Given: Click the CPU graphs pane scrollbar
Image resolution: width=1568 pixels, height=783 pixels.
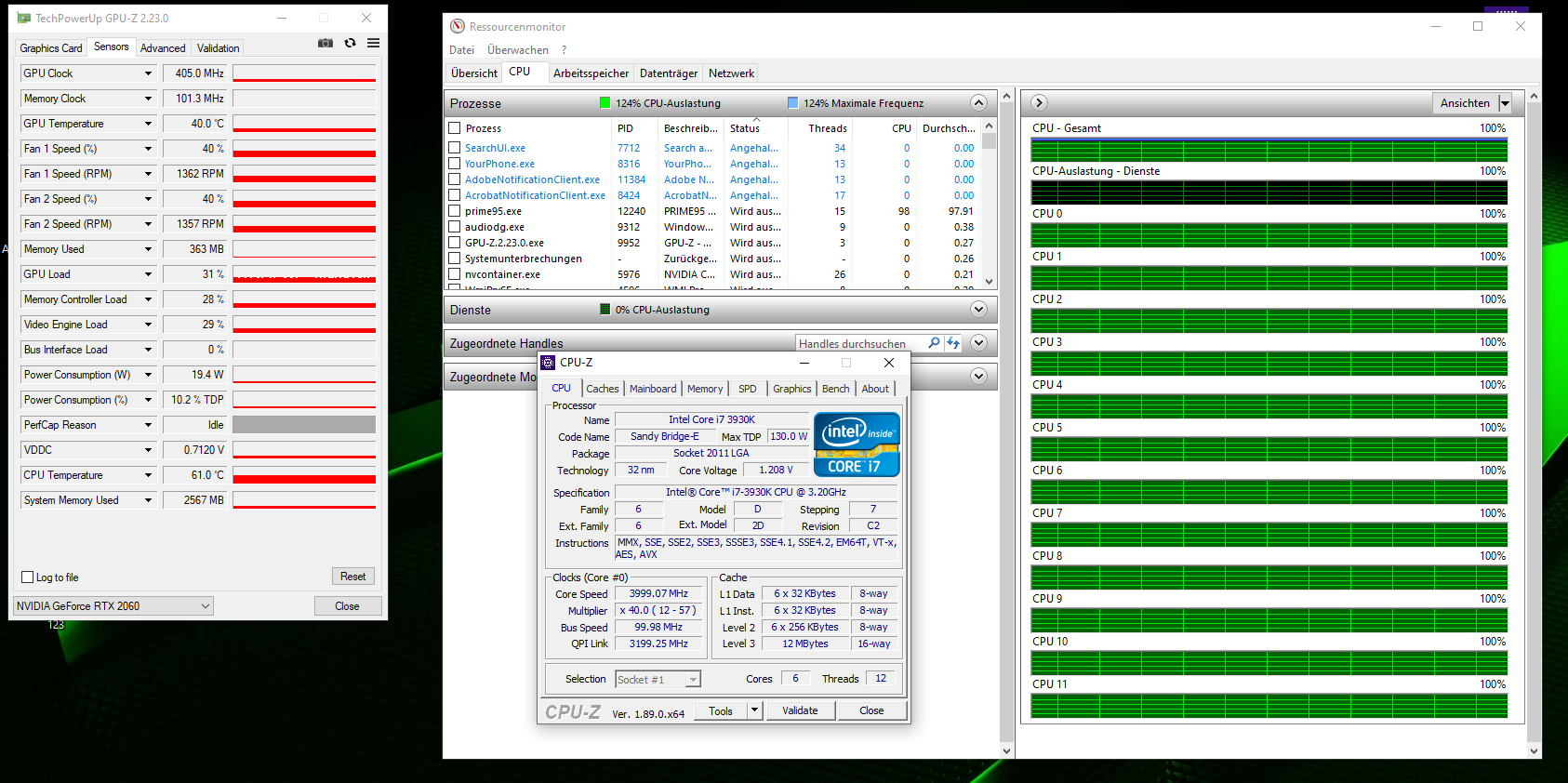Looking at the screenshot, I should pyautogui.click(x=1534, y=424).
